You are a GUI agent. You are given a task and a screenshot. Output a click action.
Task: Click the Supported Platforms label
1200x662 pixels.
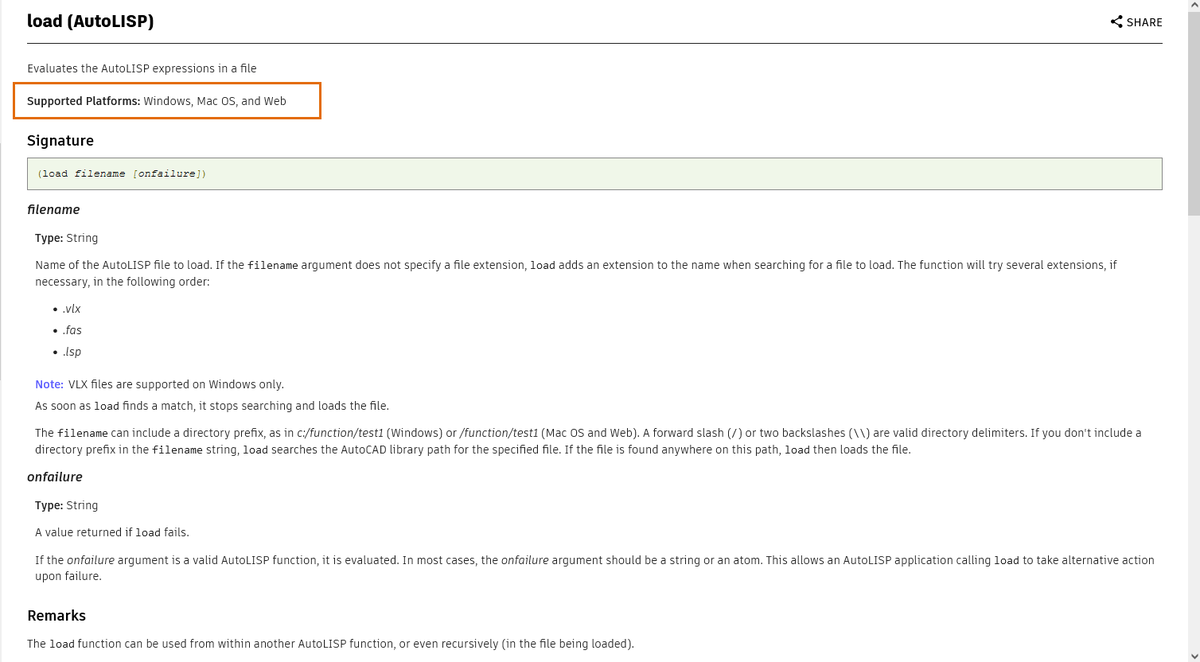pyautogui.click(x=83, y=101)
